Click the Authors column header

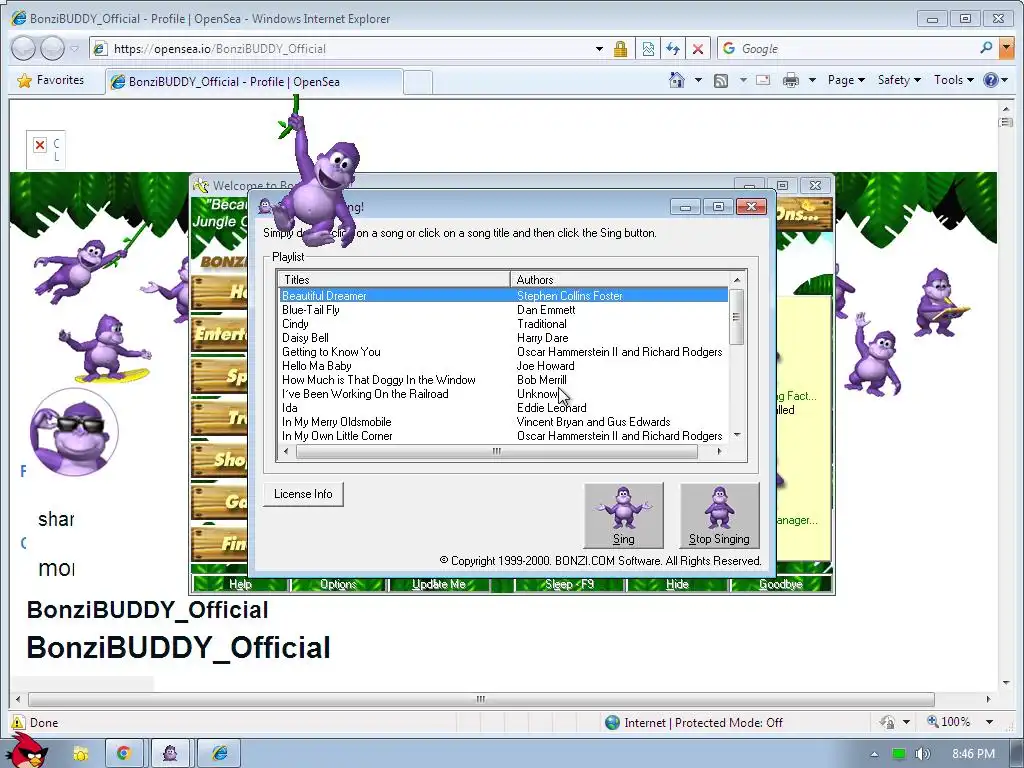pyautogui.click(x=619, y=280)
